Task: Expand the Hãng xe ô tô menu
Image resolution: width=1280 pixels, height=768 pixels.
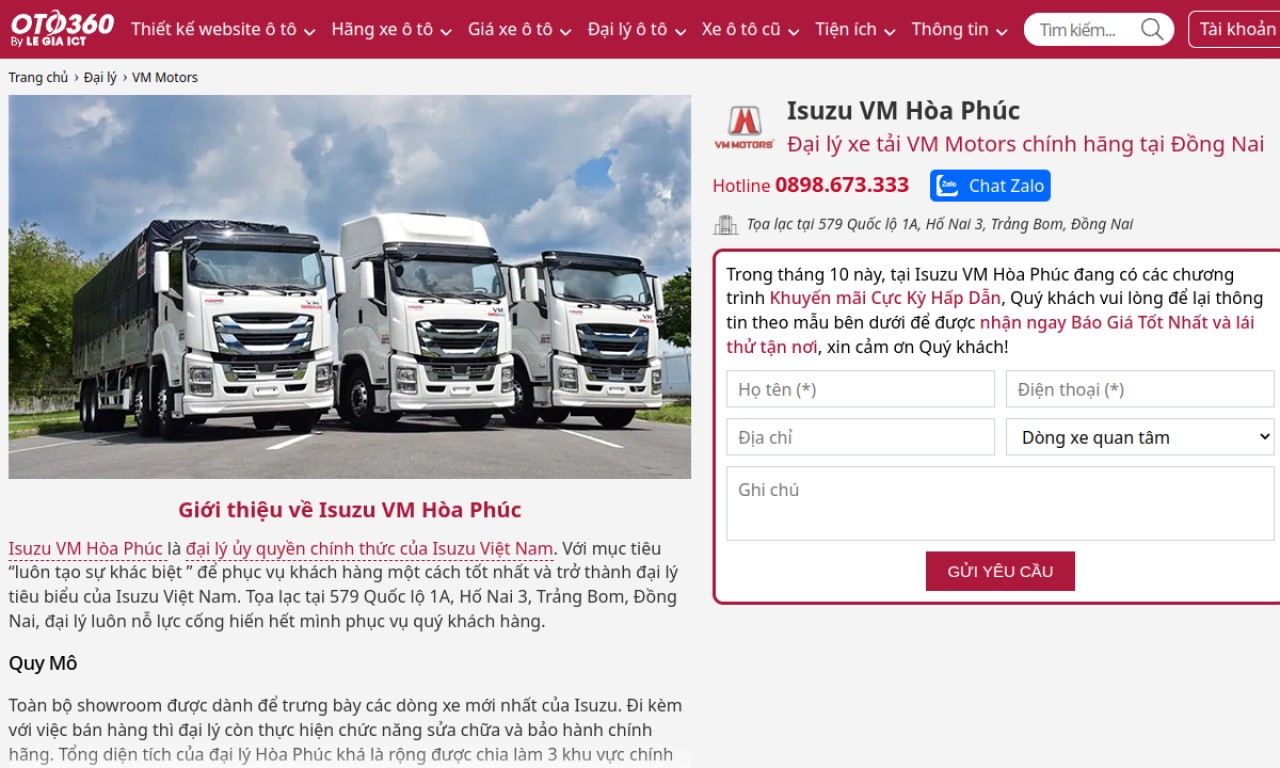Action: [x=391, y=30]
